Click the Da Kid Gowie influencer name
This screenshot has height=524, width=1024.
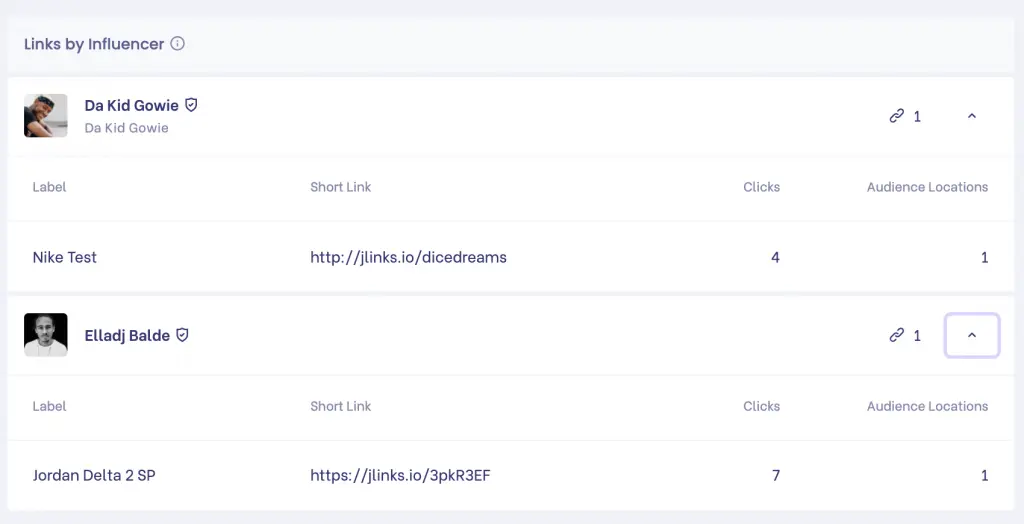pos(131,105)
